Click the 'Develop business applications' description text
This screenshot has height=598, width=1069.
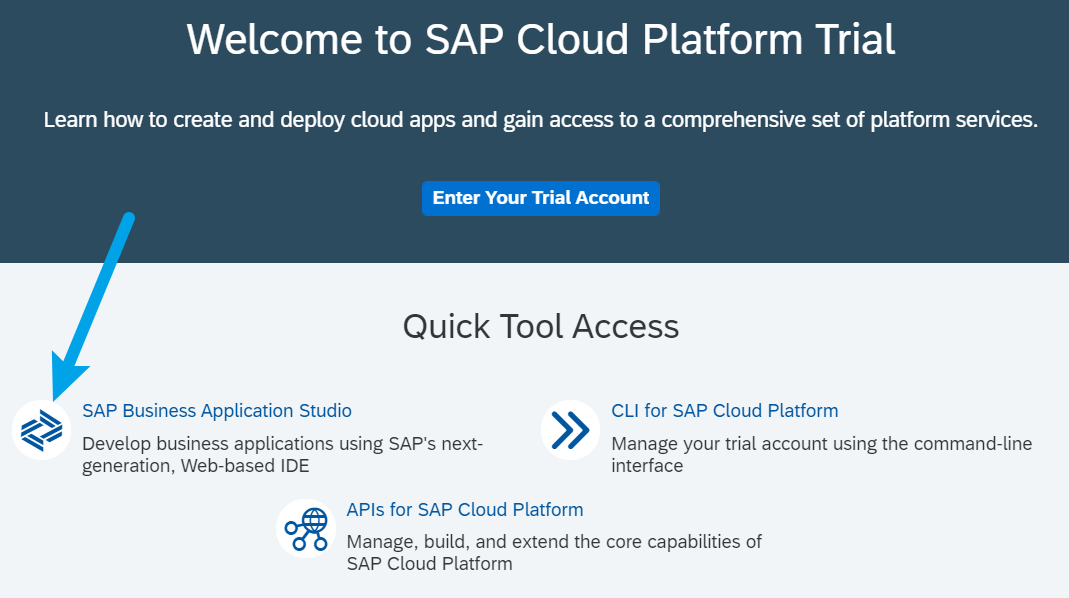click(x=282, y=455)
